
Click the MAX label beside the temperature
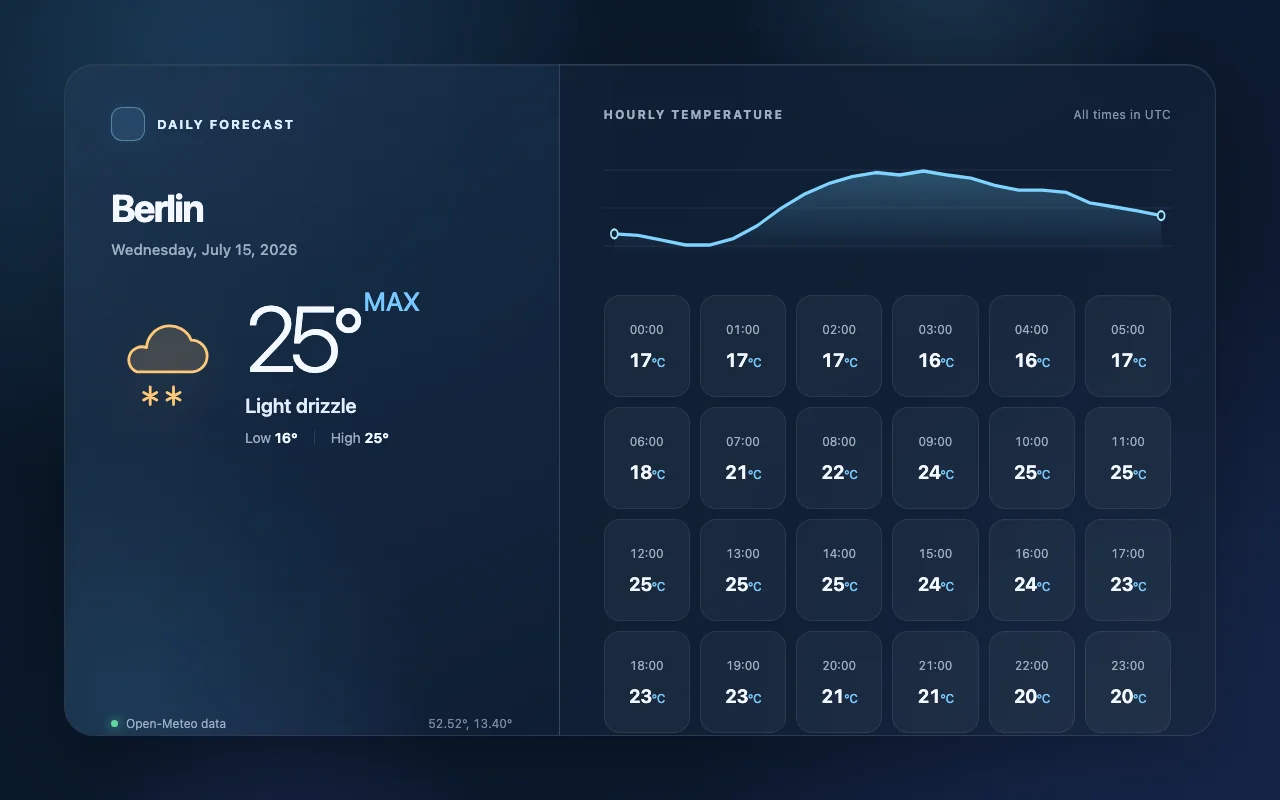(x=392, y=302)
